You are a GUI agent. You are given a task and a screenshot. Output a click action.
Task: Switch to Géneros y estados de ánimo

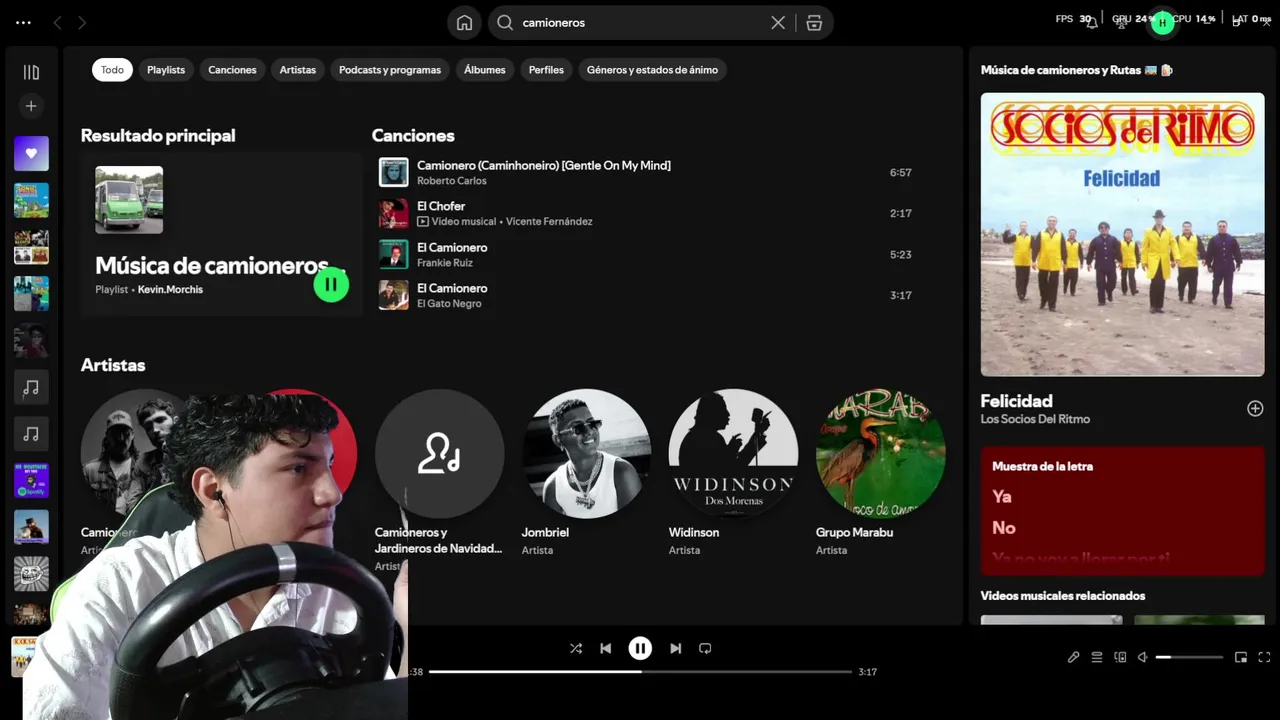pyautogui.click(x=652, y=70)
